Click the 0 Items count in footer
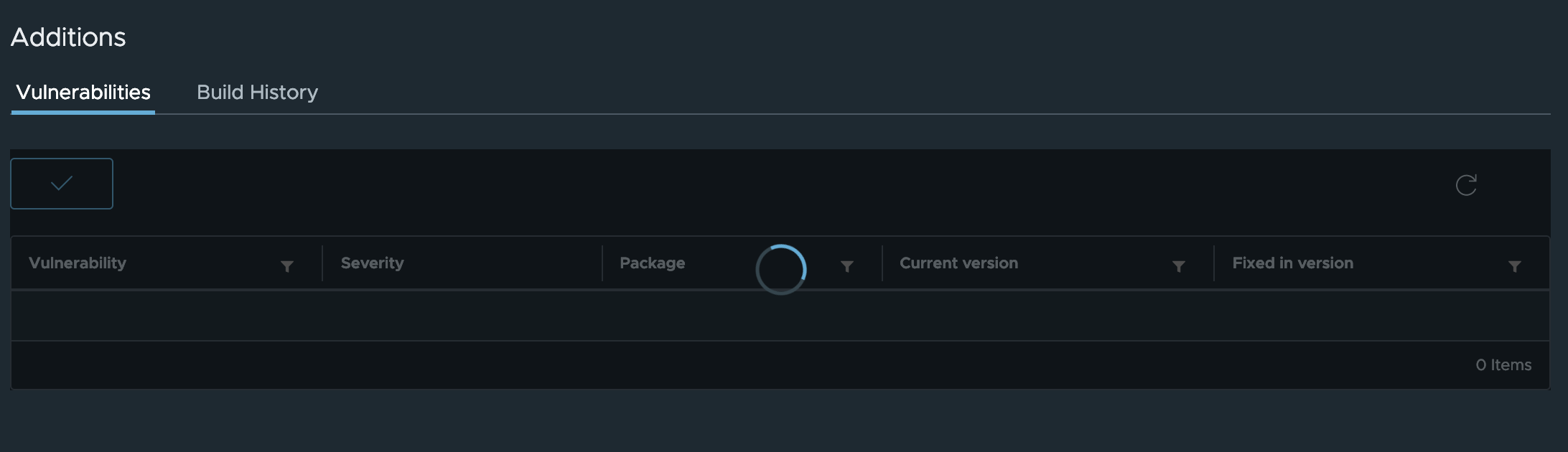This screenshot has width=1568, height=452. click(x=1503, y=364)
